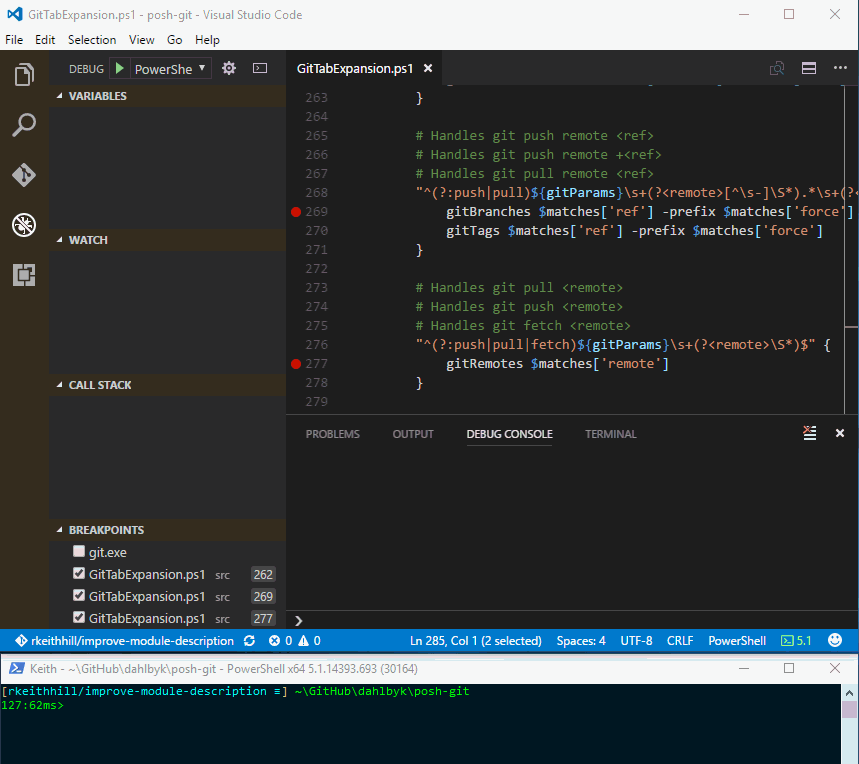
Task: Clear the Debug Console output
Action: click(x=809, y=433)
